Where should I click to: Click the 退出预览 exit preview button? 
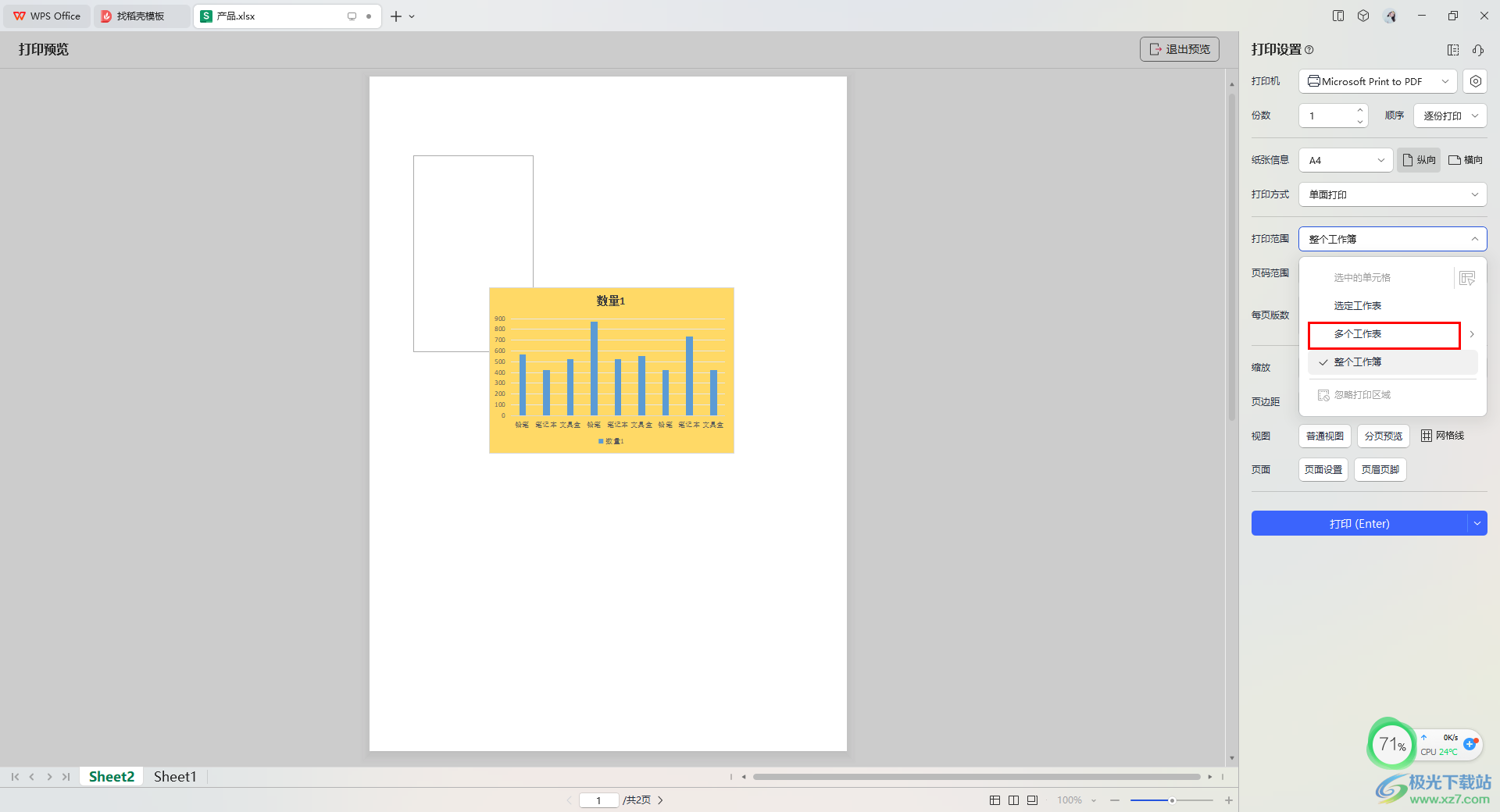tap(1179, 49)
